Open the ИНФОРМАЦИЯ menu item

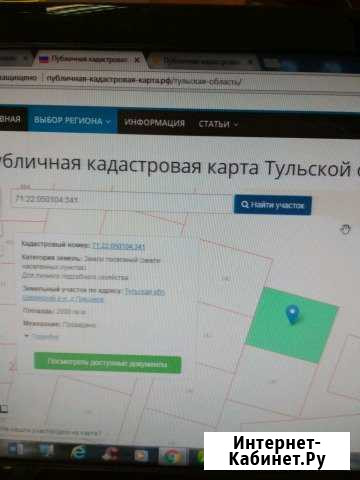coord(154,123)
